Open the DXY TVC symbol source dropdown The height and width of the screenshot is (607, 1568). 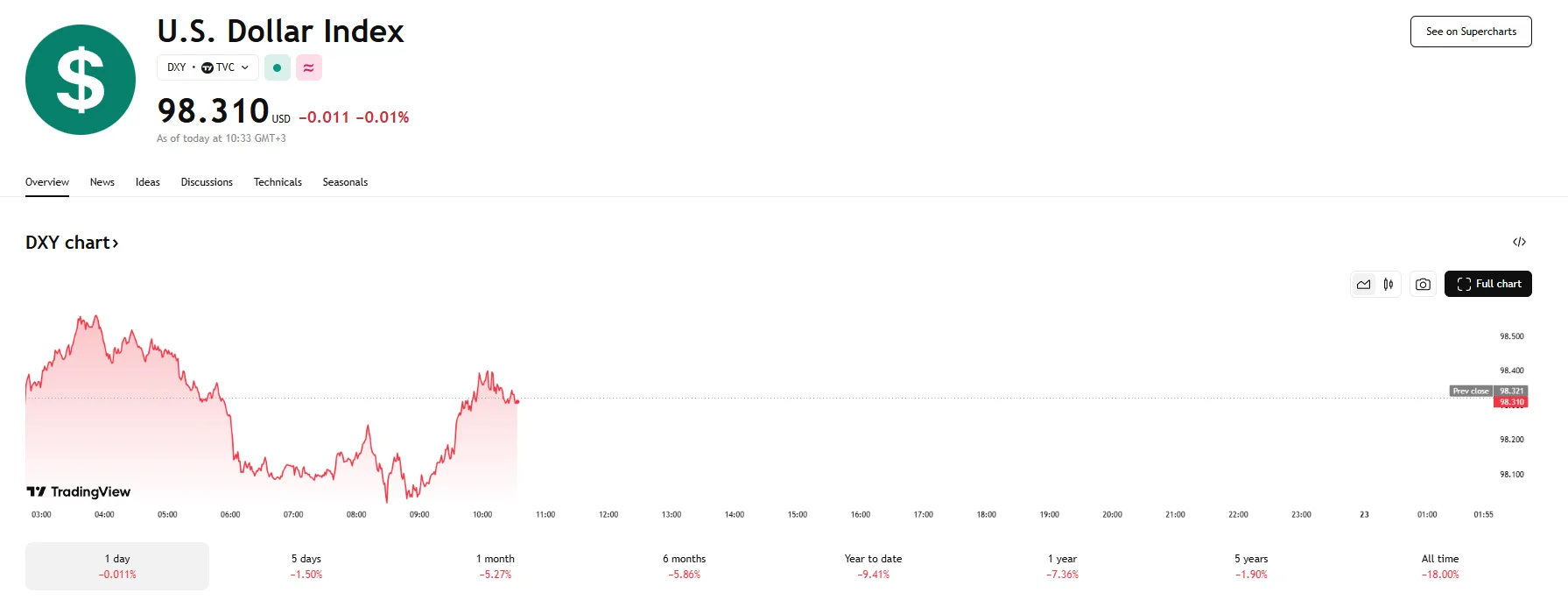tap(207, 67)
